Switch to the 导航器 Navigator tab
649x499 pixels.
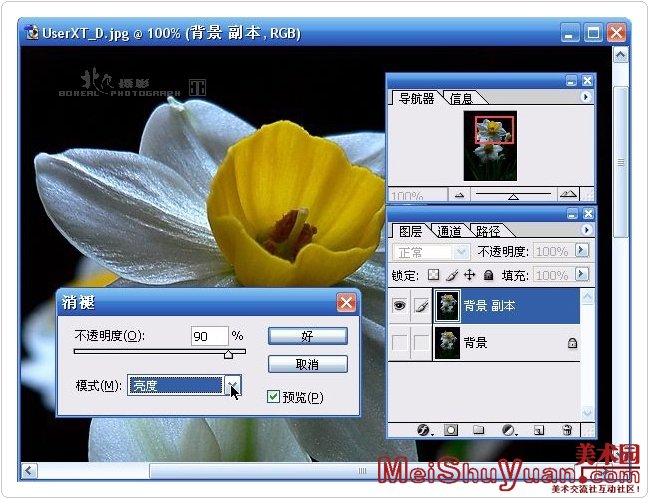(x=416, y=98)
